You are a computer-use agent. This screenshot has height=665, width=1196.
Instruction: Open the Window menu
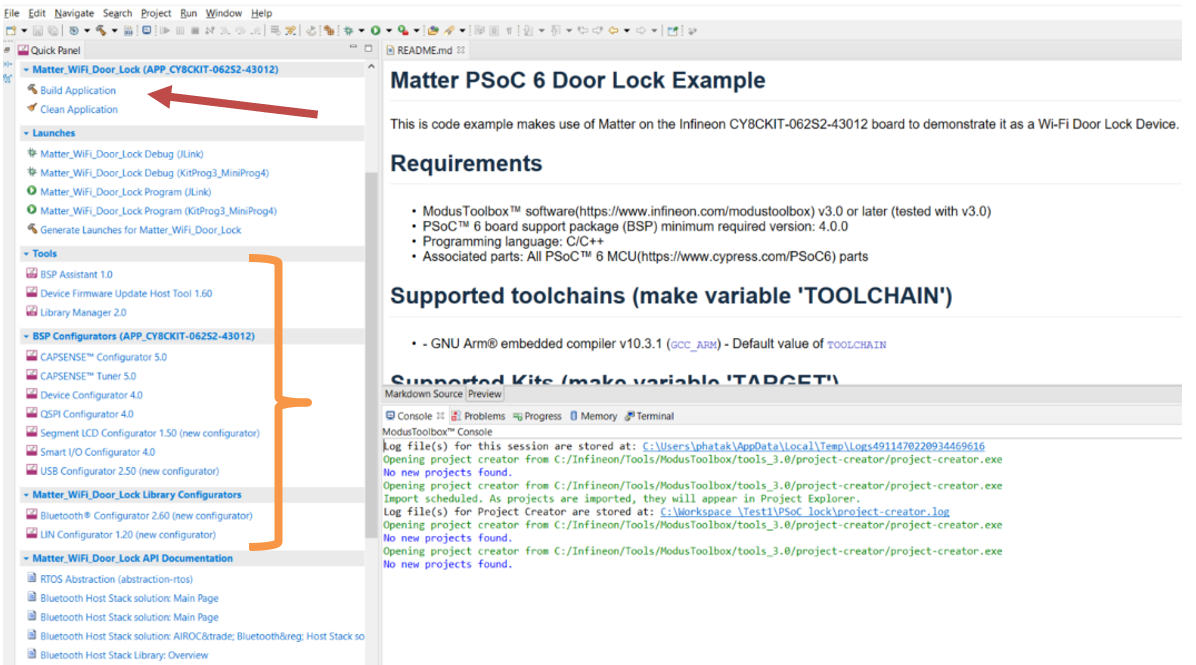[223, 13]
